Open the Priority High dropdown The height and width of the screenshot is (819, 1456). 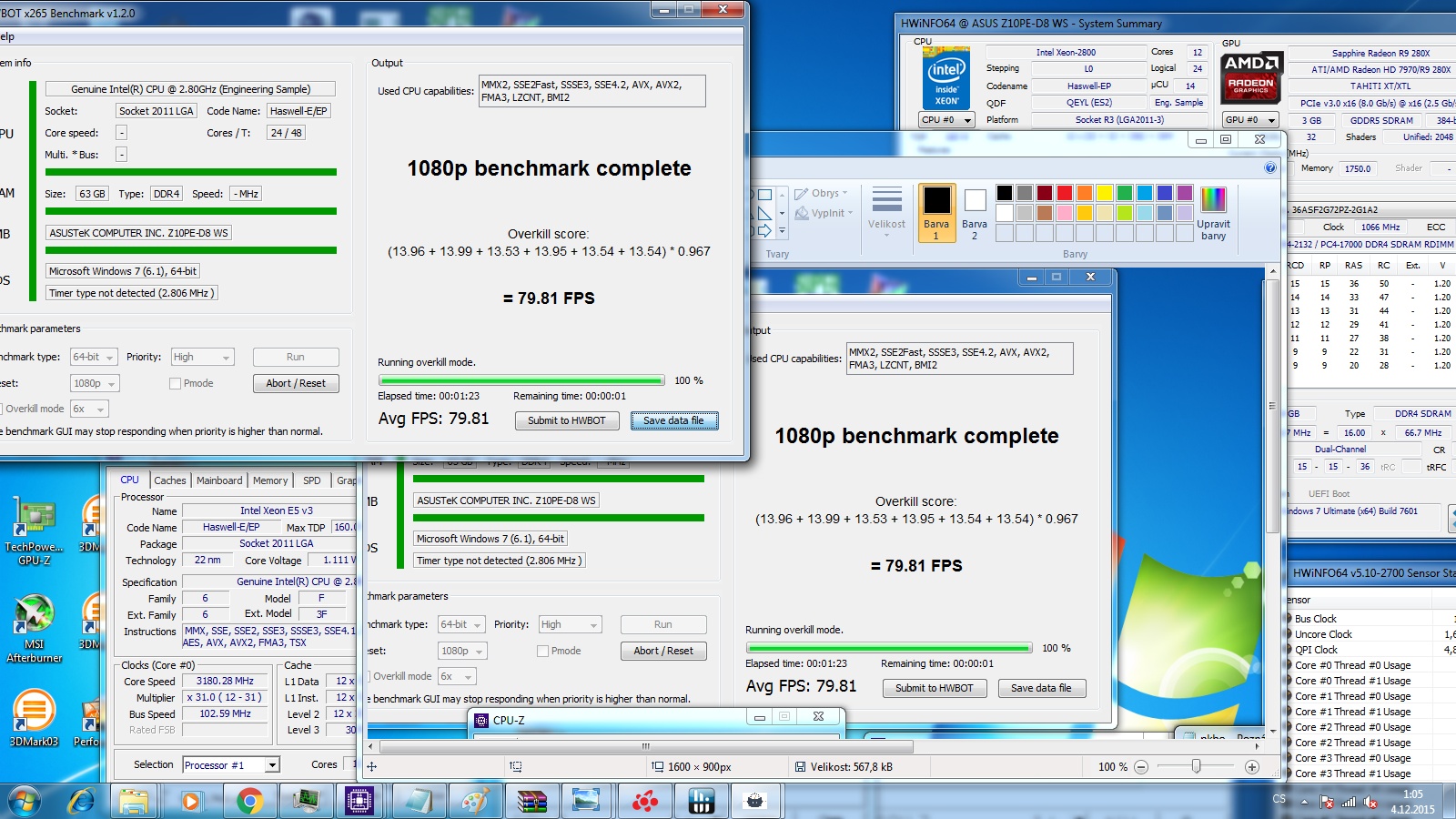point(202,357)
